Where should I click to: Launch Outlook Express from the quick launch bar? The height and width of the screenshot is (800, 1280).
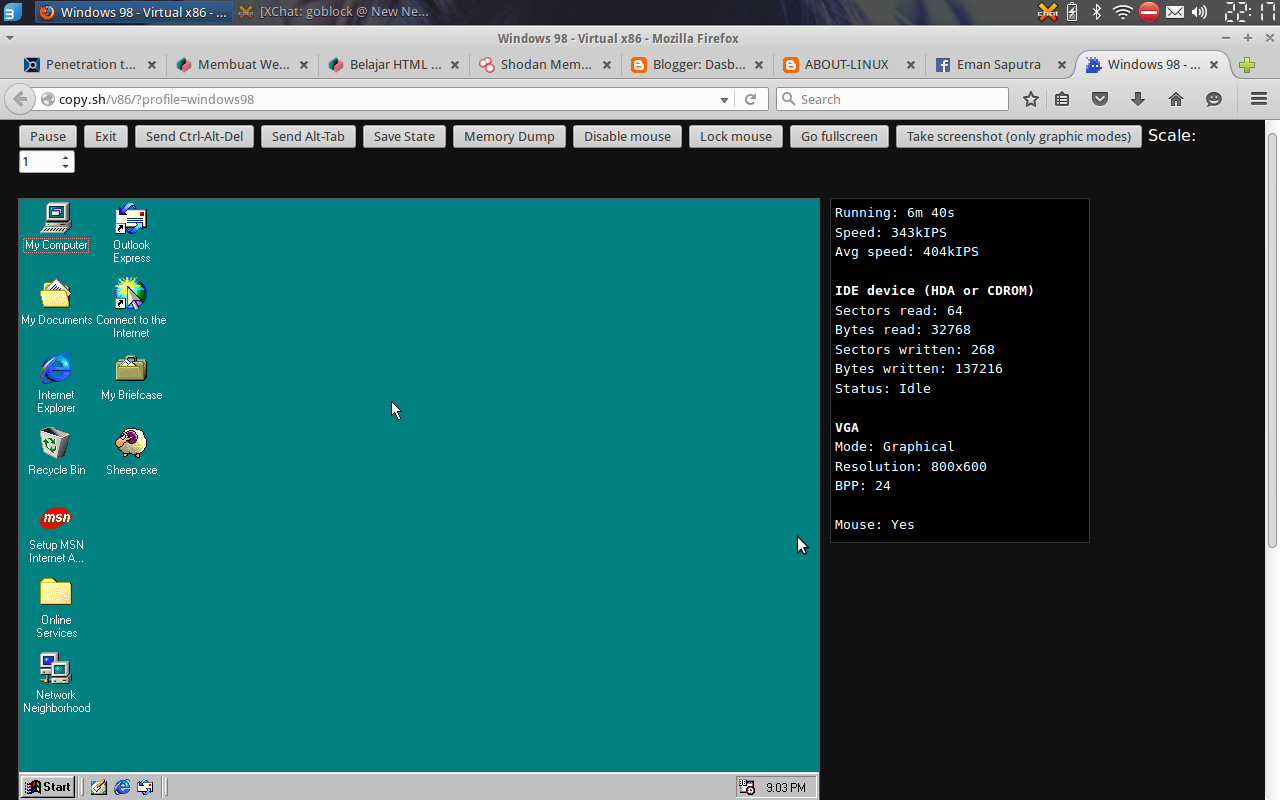pos(145,787)
